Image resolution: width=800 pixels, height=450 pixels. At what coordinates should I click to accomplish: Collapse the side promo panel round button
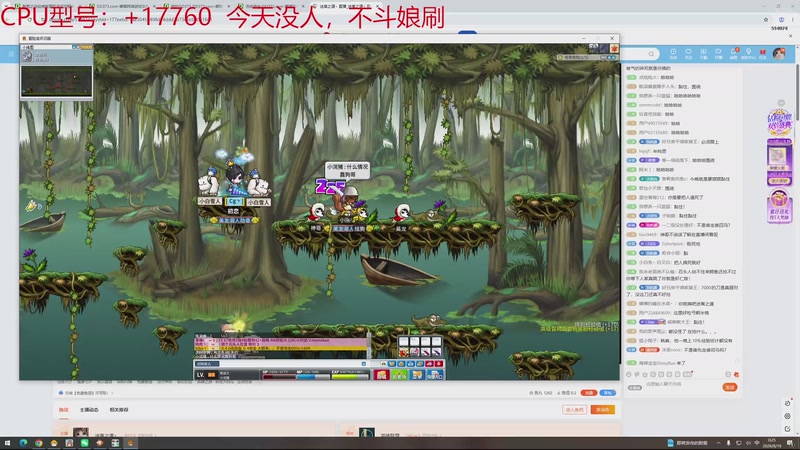[x=781, y=103]
